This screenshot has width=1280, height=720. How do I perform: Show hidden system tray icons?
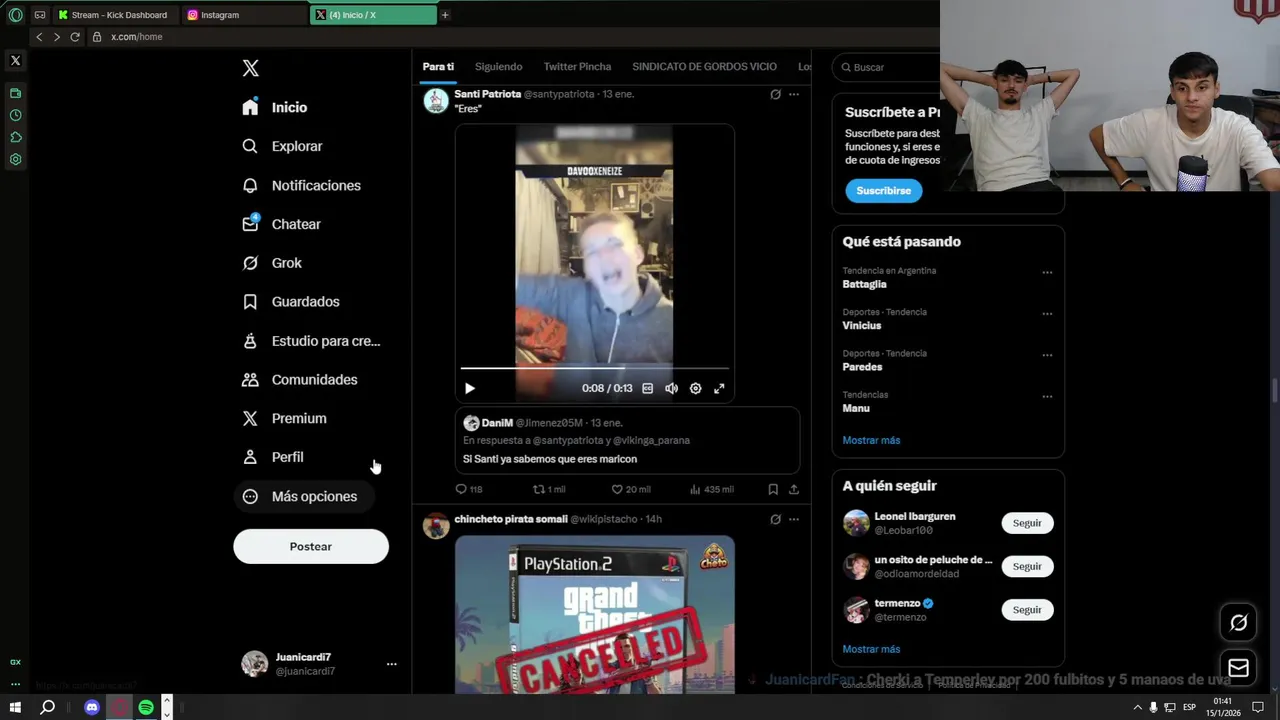click(1137, 707)
